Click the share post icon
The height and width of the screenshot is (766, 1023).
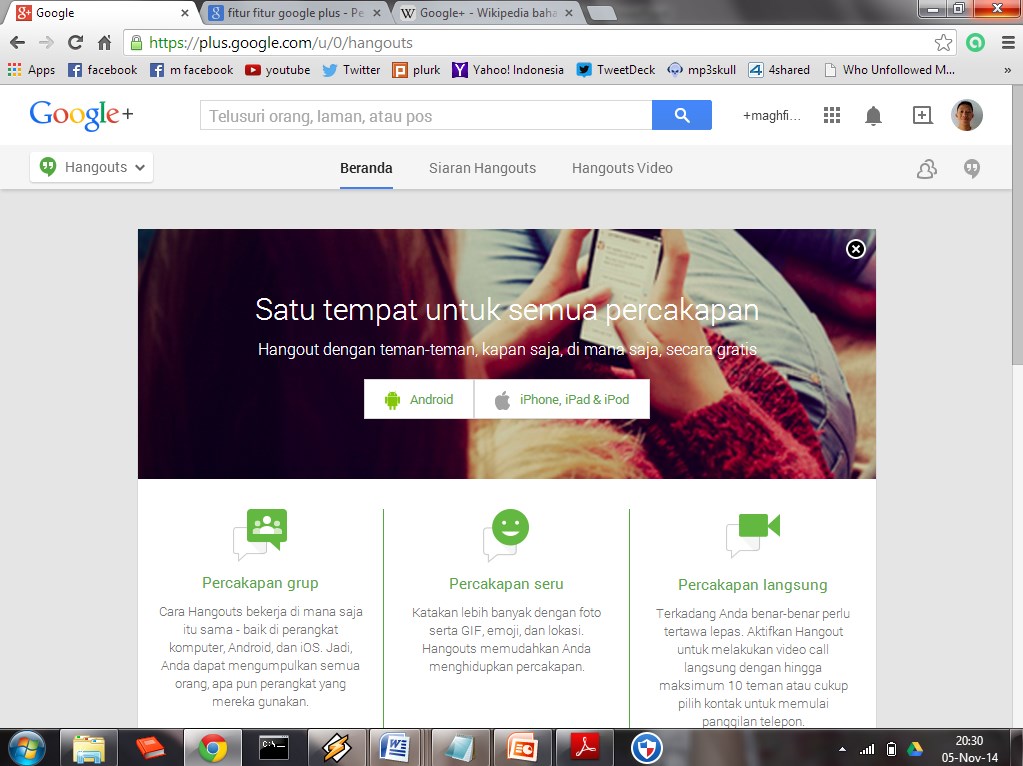(920, 115)
